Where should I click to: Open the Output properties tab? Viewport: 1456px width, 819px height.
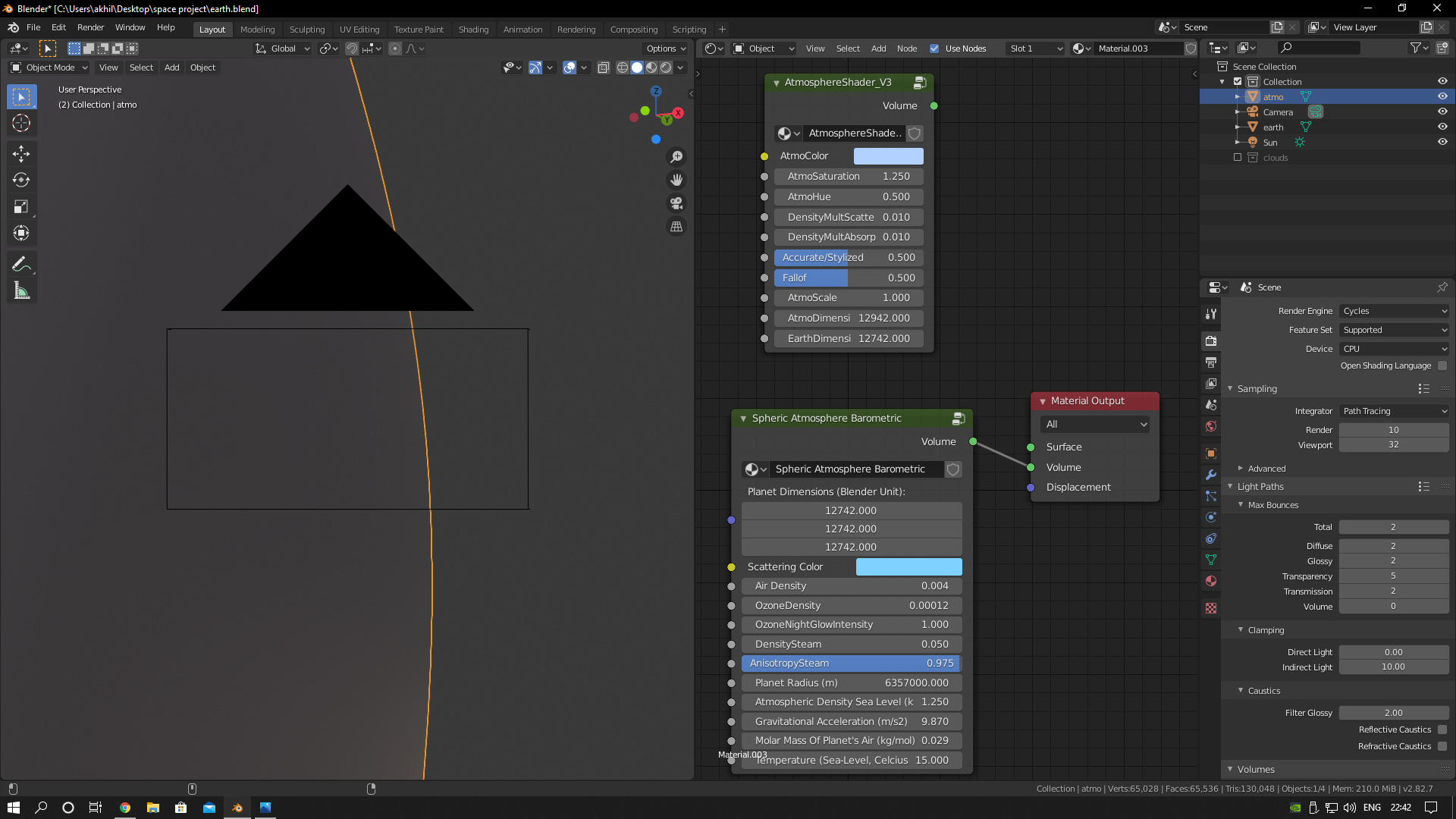click(x=1211, y=362)
